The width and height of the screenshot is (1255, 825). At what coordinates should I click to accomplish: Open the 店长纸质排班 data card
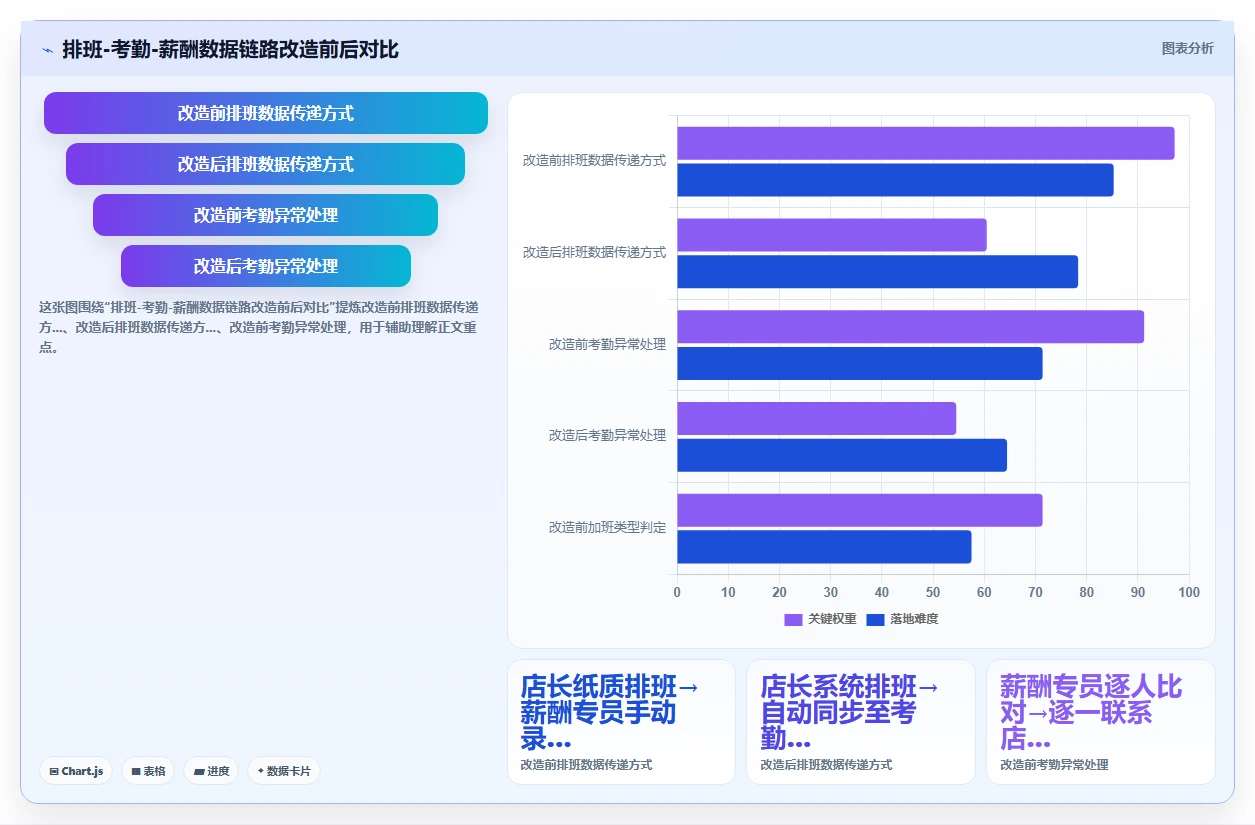tap(621, 722)
